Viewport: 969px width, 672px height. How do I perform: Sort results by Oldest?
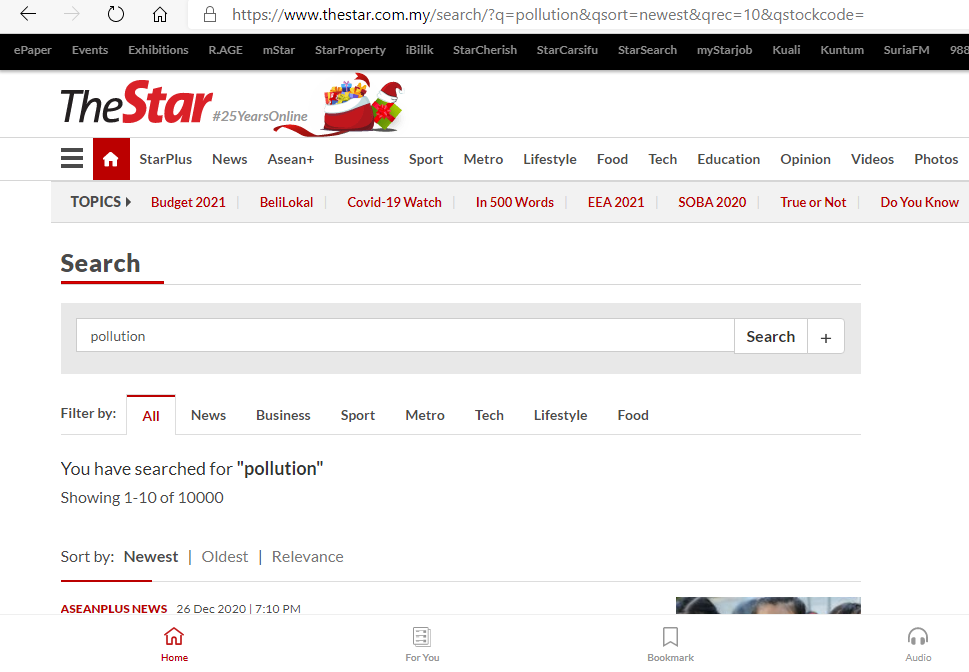(x=224, y=556)
